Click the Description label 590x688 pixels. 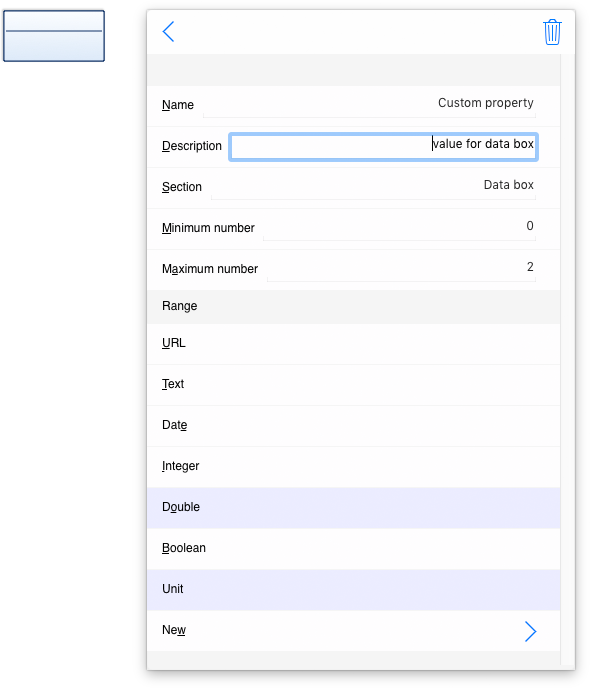[192, 146]
